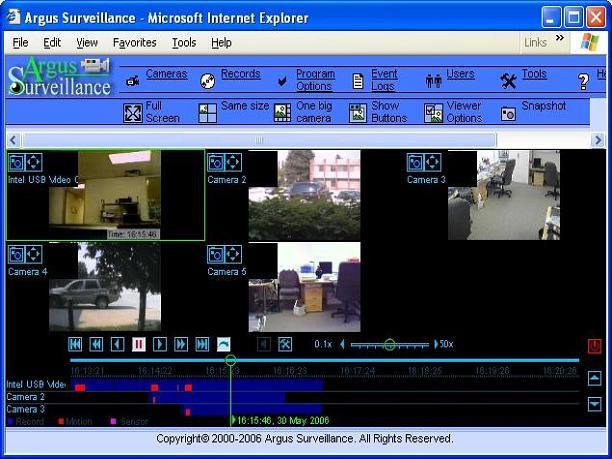
Task: Take snapshot of Camera 4
Action: 16,254
